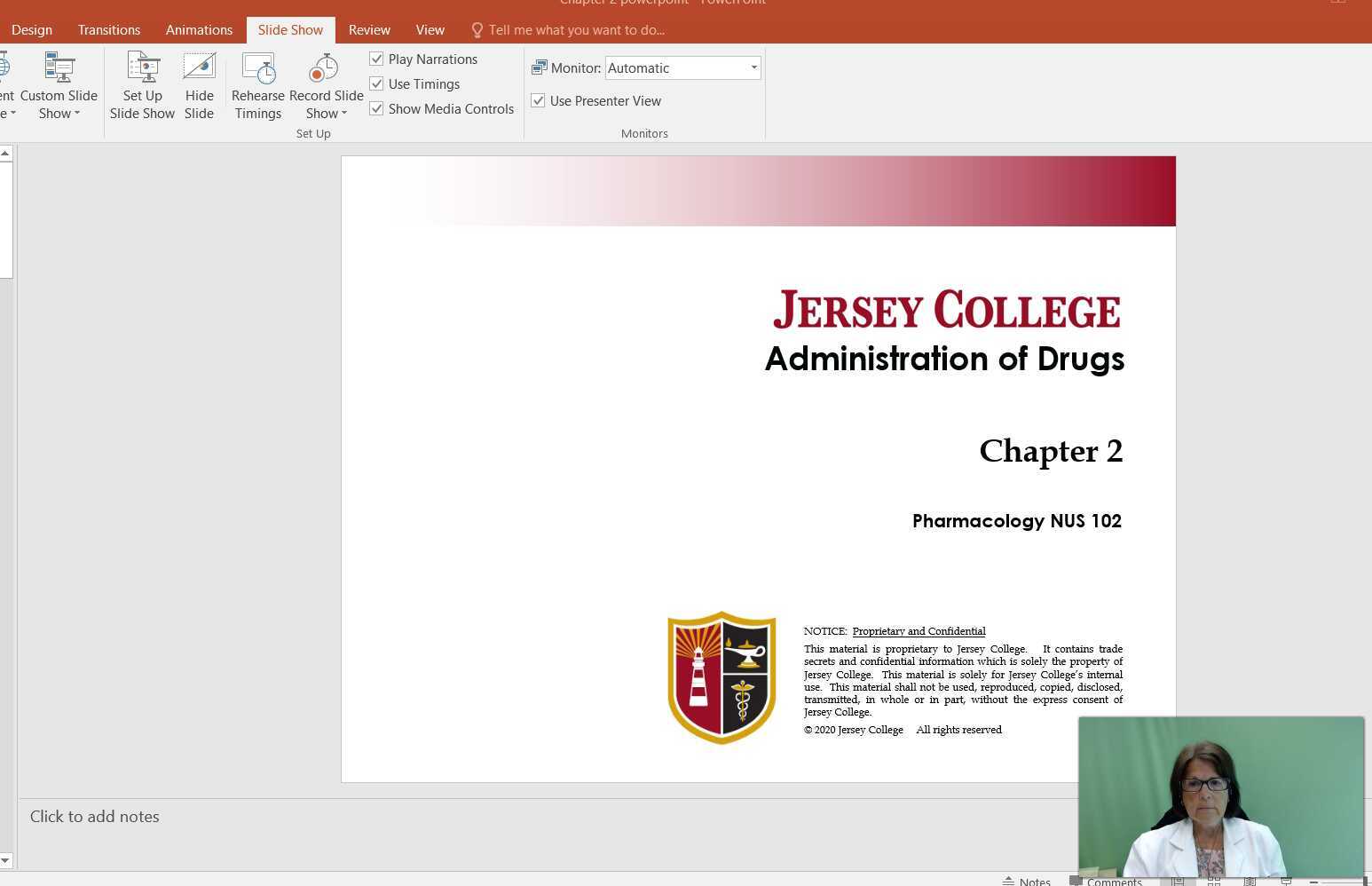This screenshot has width=1372, height=886.
Task: Start recording with Record Slide Show
Action: (x=323, y=67)
